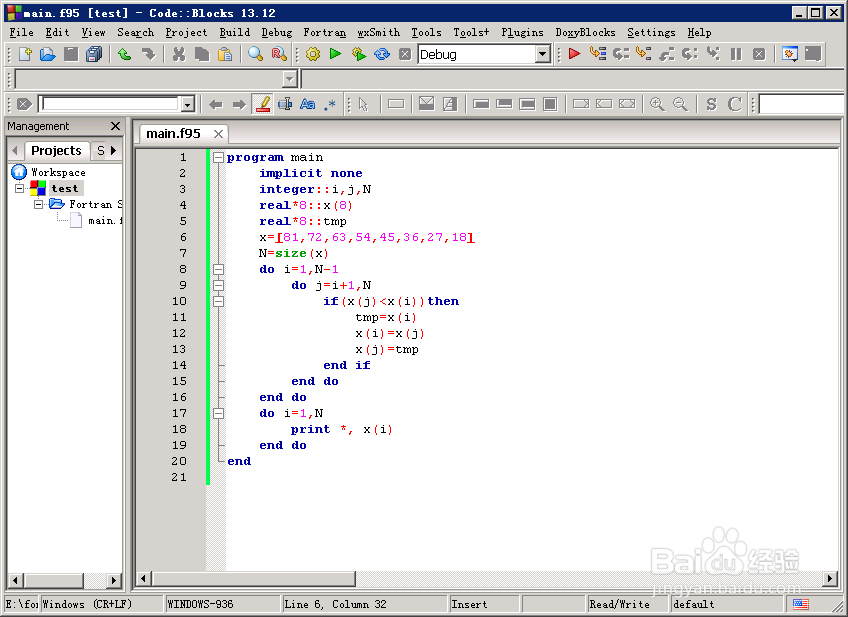This screenshot has width=848, height=617.
Task: Collapse the test project tree node
Action: point(19,188)
